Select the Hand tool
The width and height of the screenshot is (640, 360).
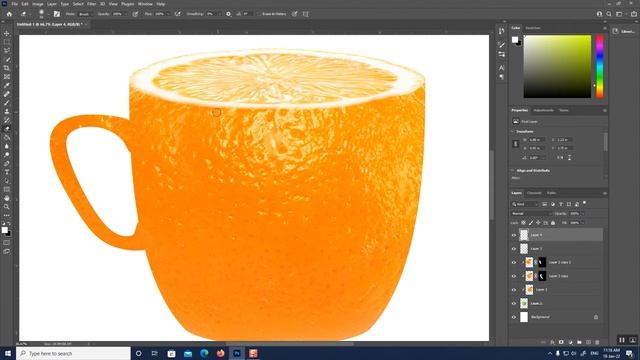7,198
